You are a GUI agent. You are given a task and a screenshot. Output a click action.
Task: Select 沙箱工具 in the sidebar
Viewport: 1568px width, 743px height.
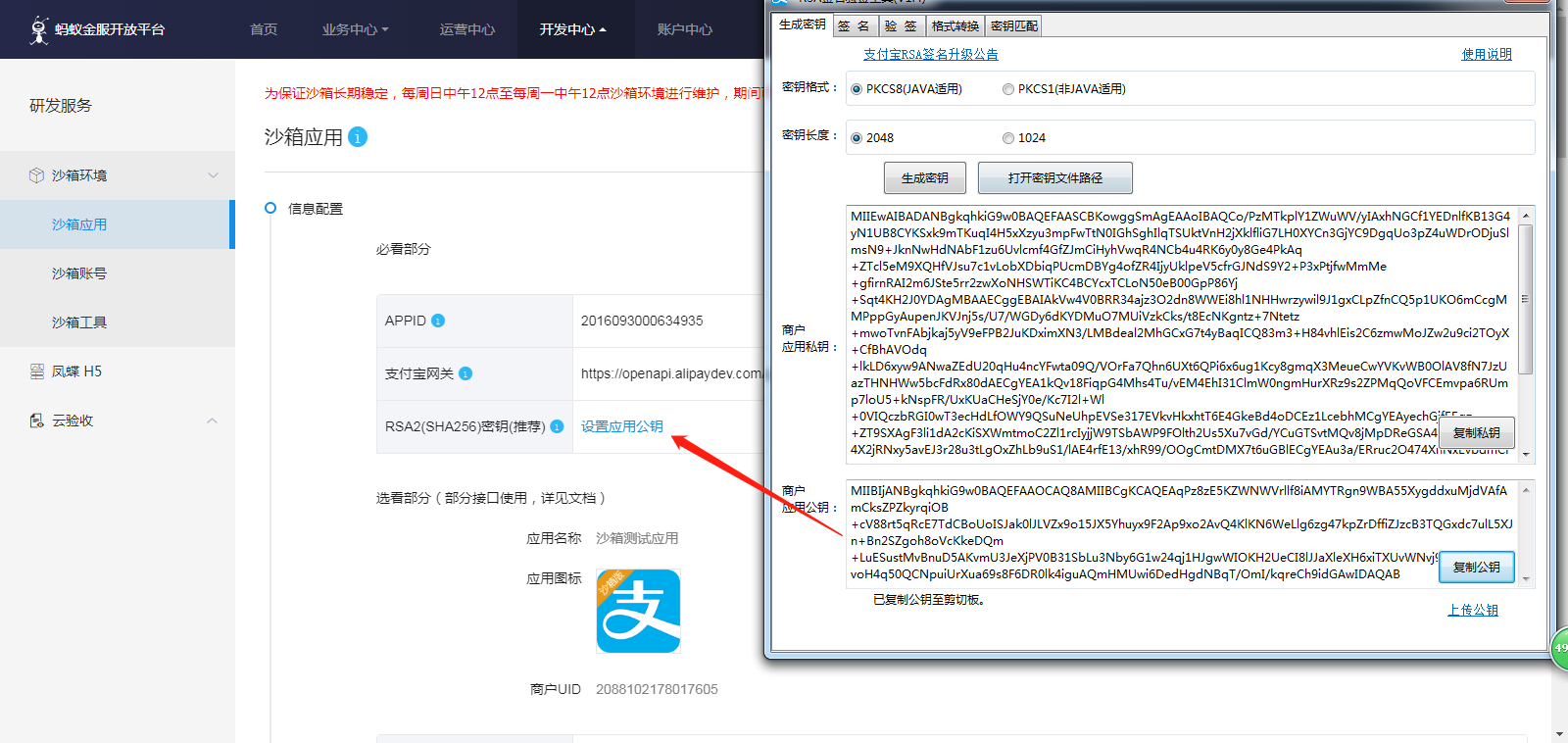tap(118, 322)
